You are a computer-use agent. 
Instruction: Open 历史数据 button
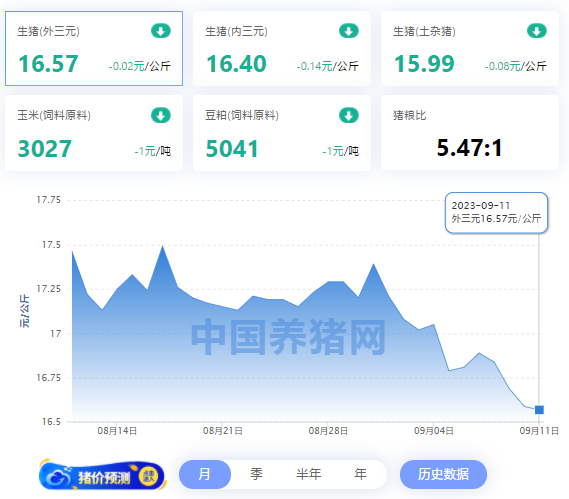(443, 474)
